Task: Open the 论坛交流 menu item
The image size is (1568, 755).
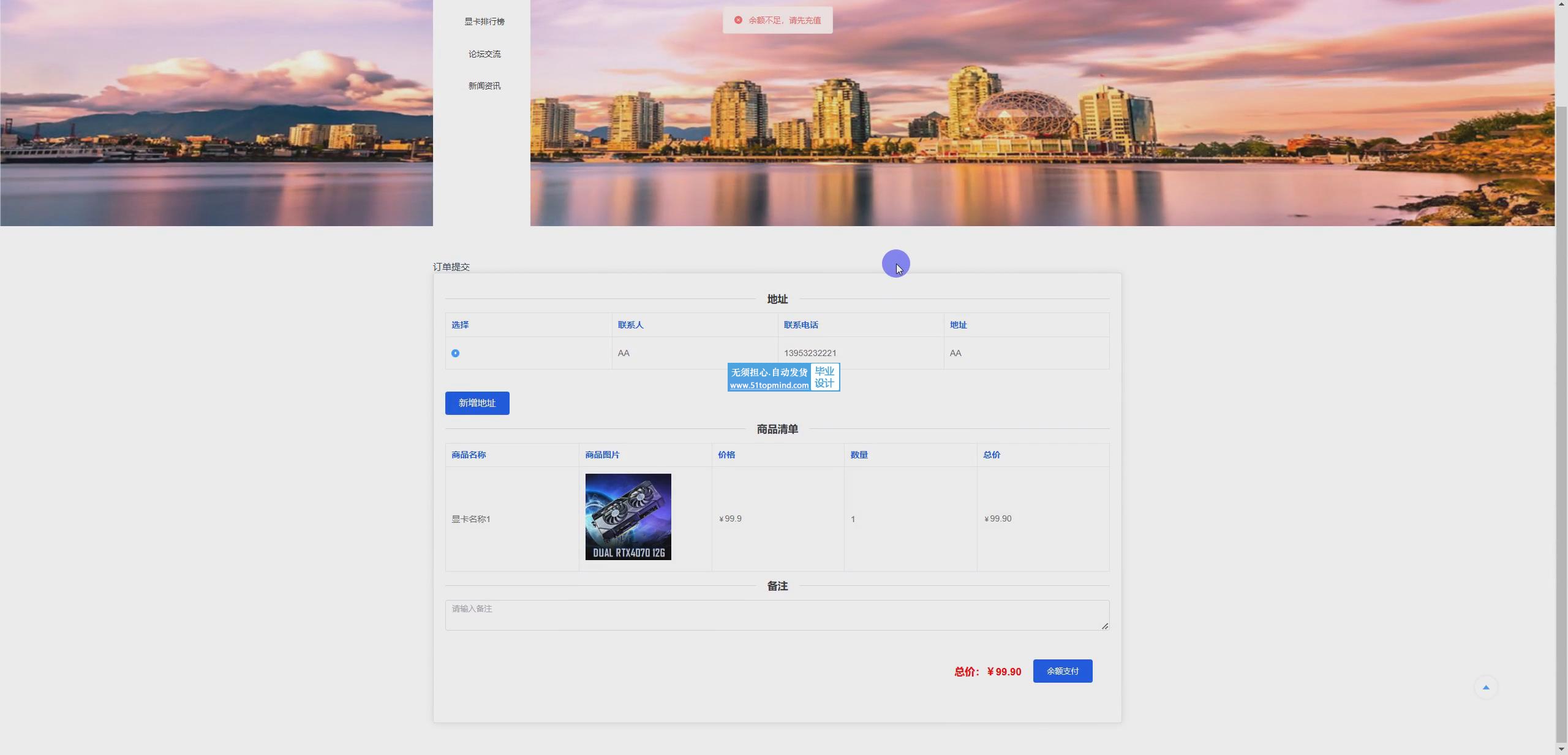Action: point(484,54)
